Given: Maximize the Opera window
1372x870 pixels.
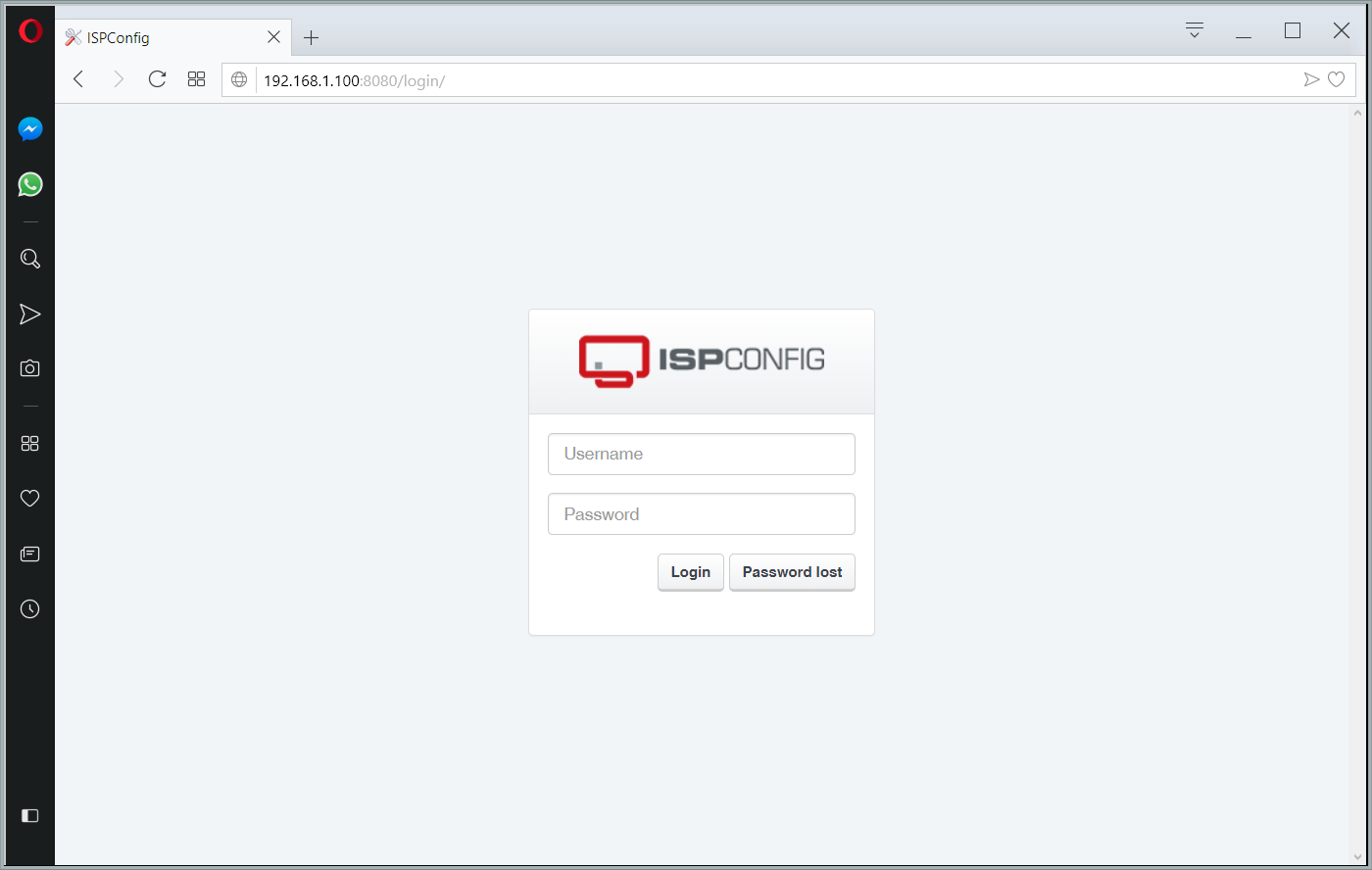Looking at the screenshot, I should point(1293,31).
